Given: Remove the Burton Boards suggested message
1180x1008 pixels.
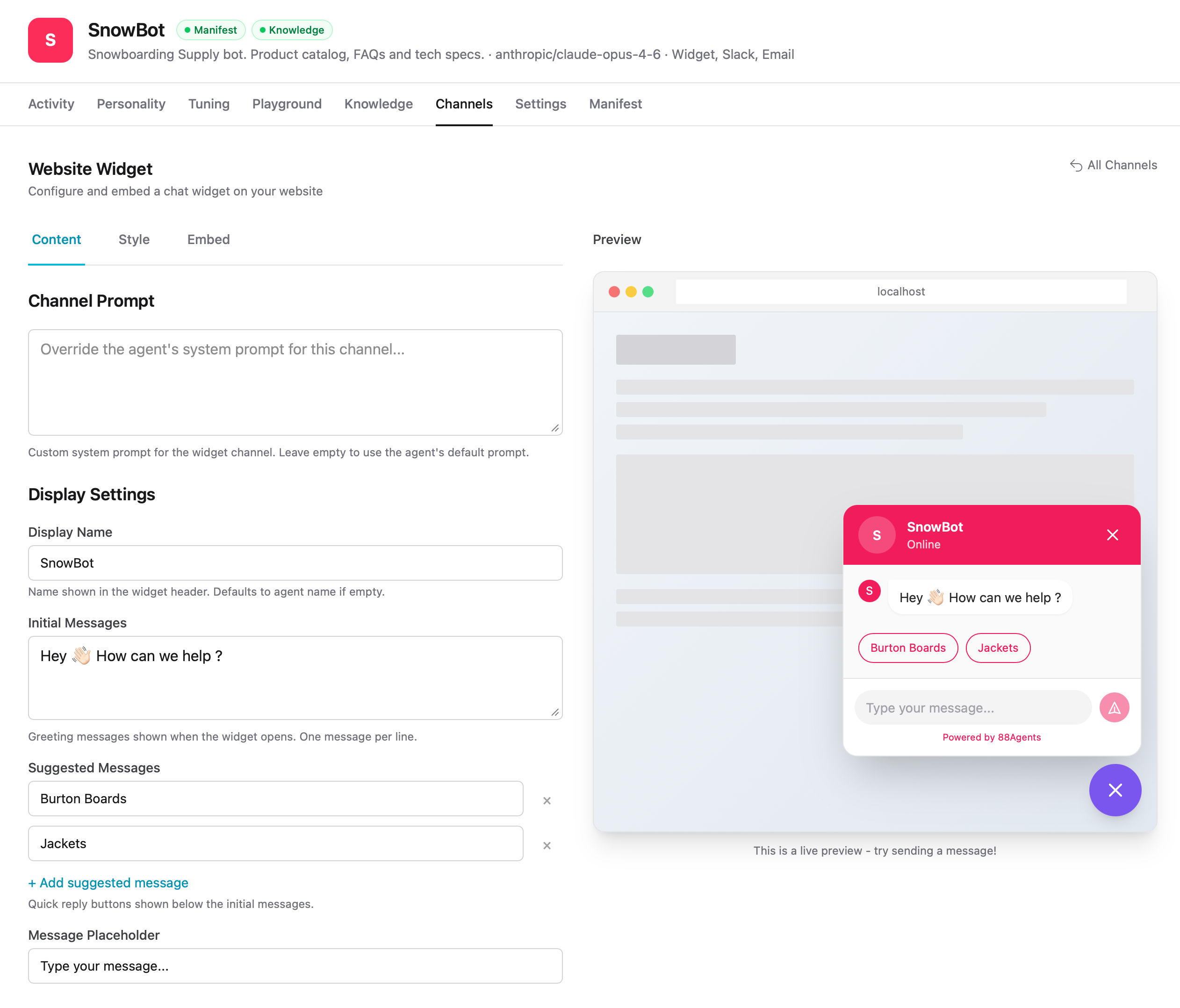Looking at the screenshot, I should pyautogui.click(x=546, y=799).
